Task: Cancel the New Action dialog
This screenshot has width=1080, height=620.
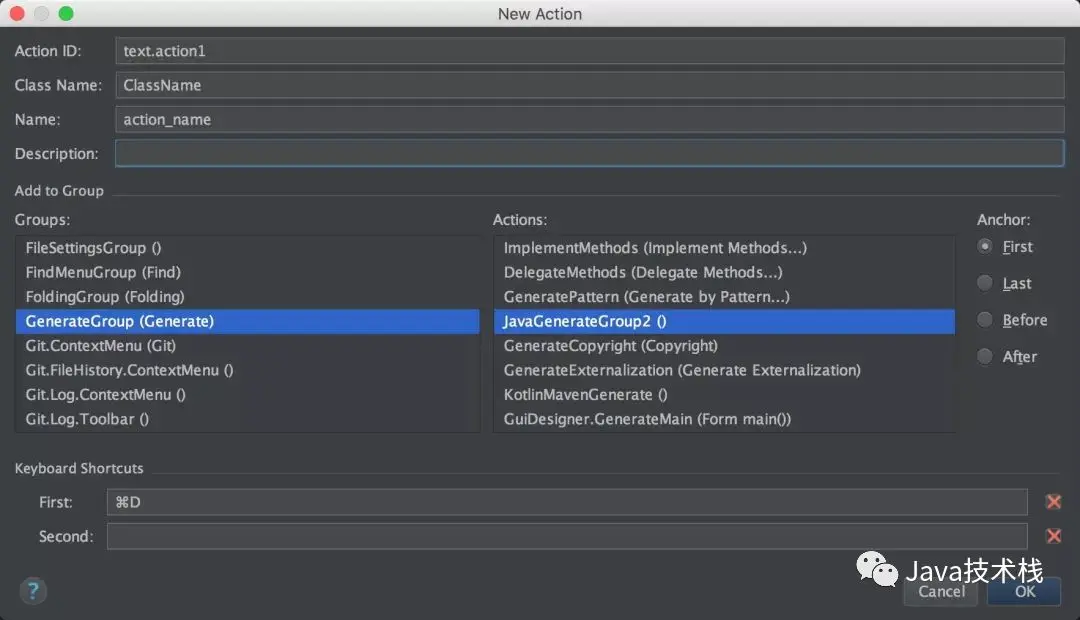Action: coord(941,591)
